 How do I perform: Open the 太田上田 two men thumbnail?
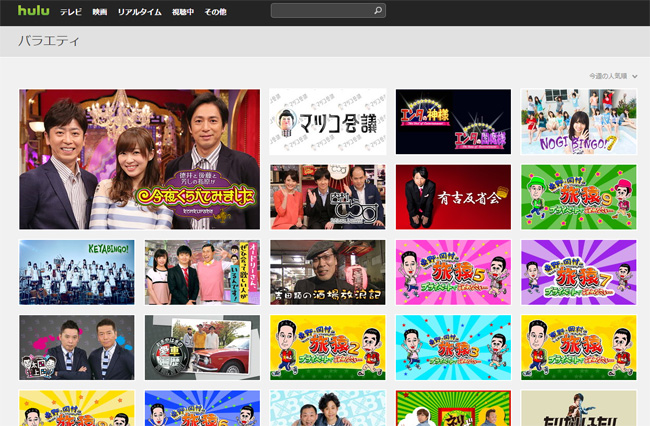77,347
